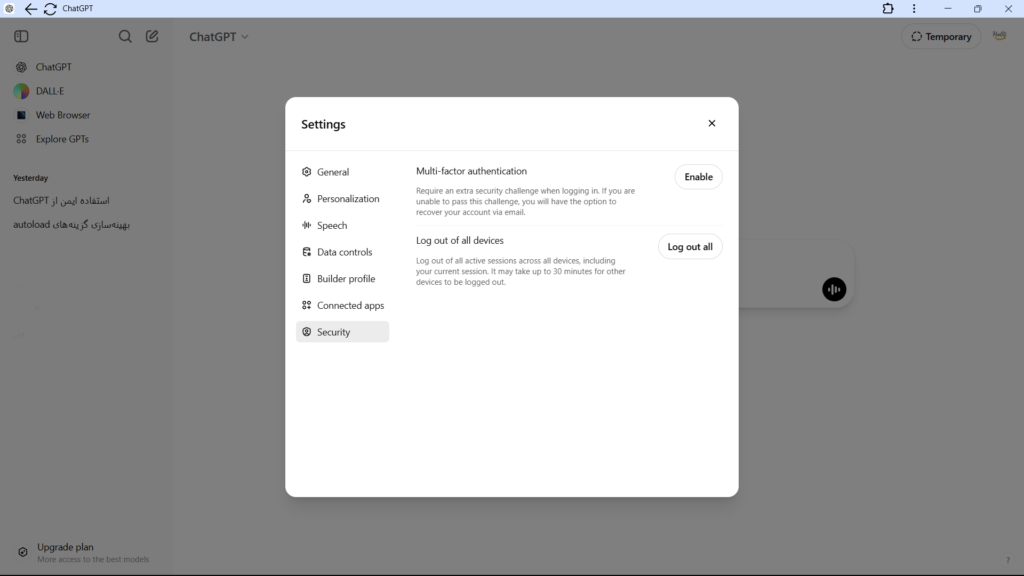This screenshot has height=576, width=1024.
Task: Select the Builder profile tab
Action: click(342, 279)
